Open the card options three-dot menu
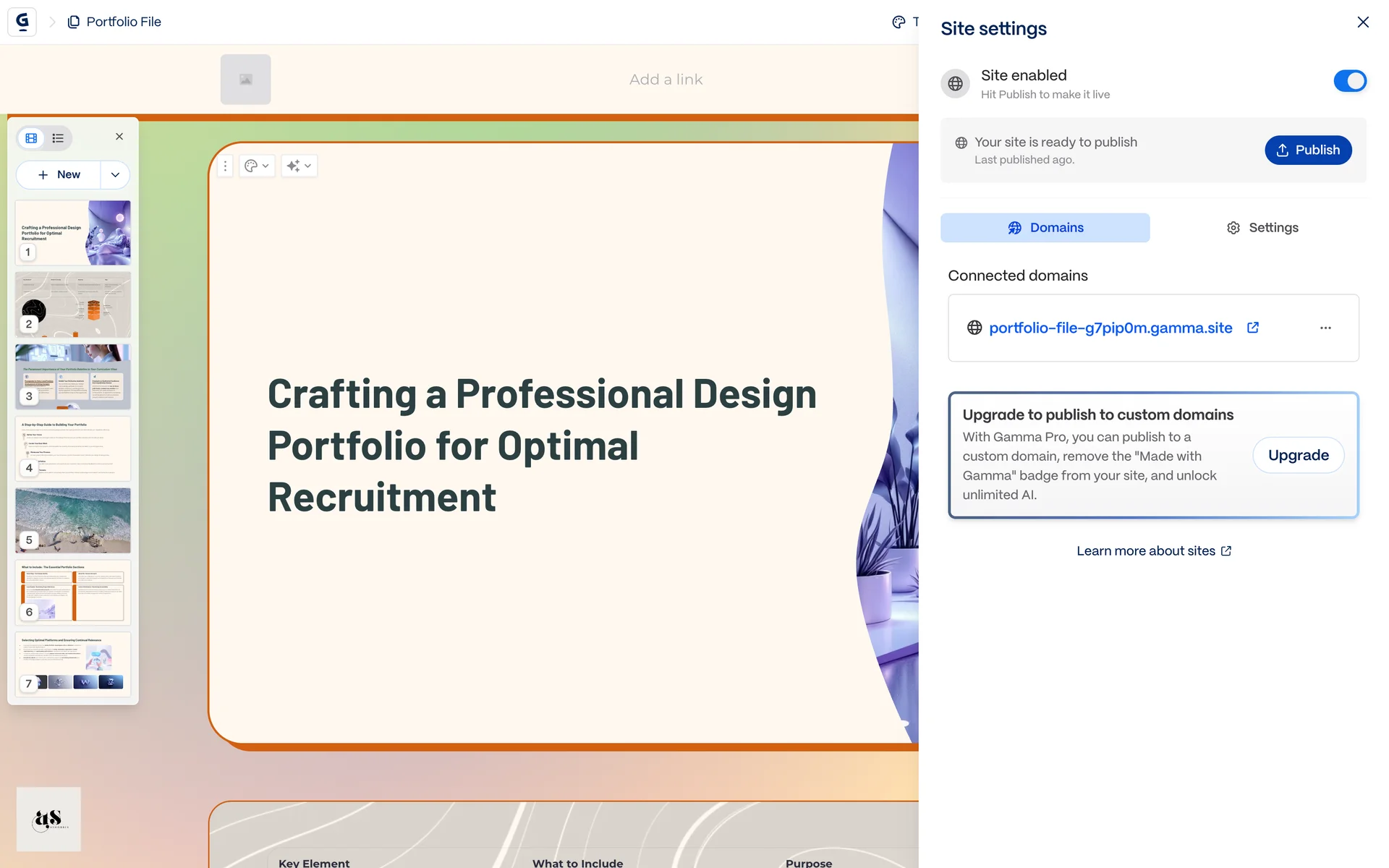Screen dimensions: 1389x868 (x=225, y=166)
